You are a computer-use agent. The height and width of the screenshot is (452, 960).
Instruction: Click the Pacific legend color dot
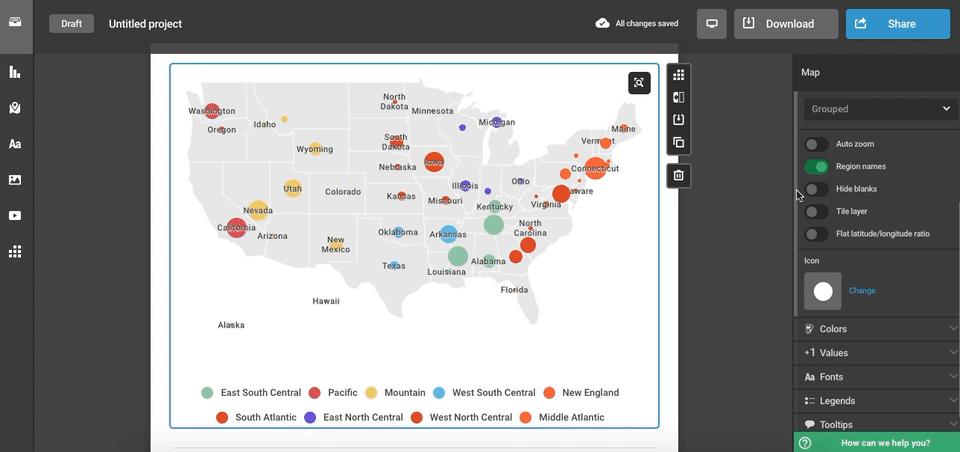(314, 393)
